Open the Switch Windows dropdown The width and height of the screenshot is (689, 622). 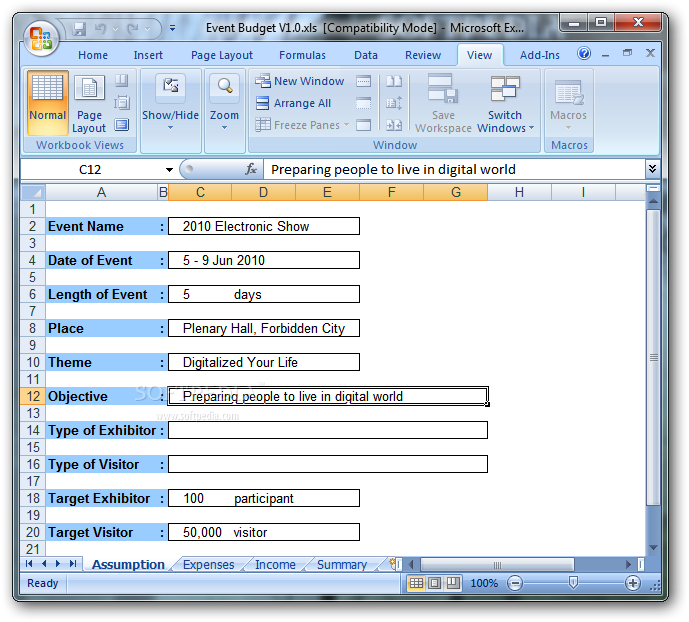pyautogui.click(x=505, y=103)
